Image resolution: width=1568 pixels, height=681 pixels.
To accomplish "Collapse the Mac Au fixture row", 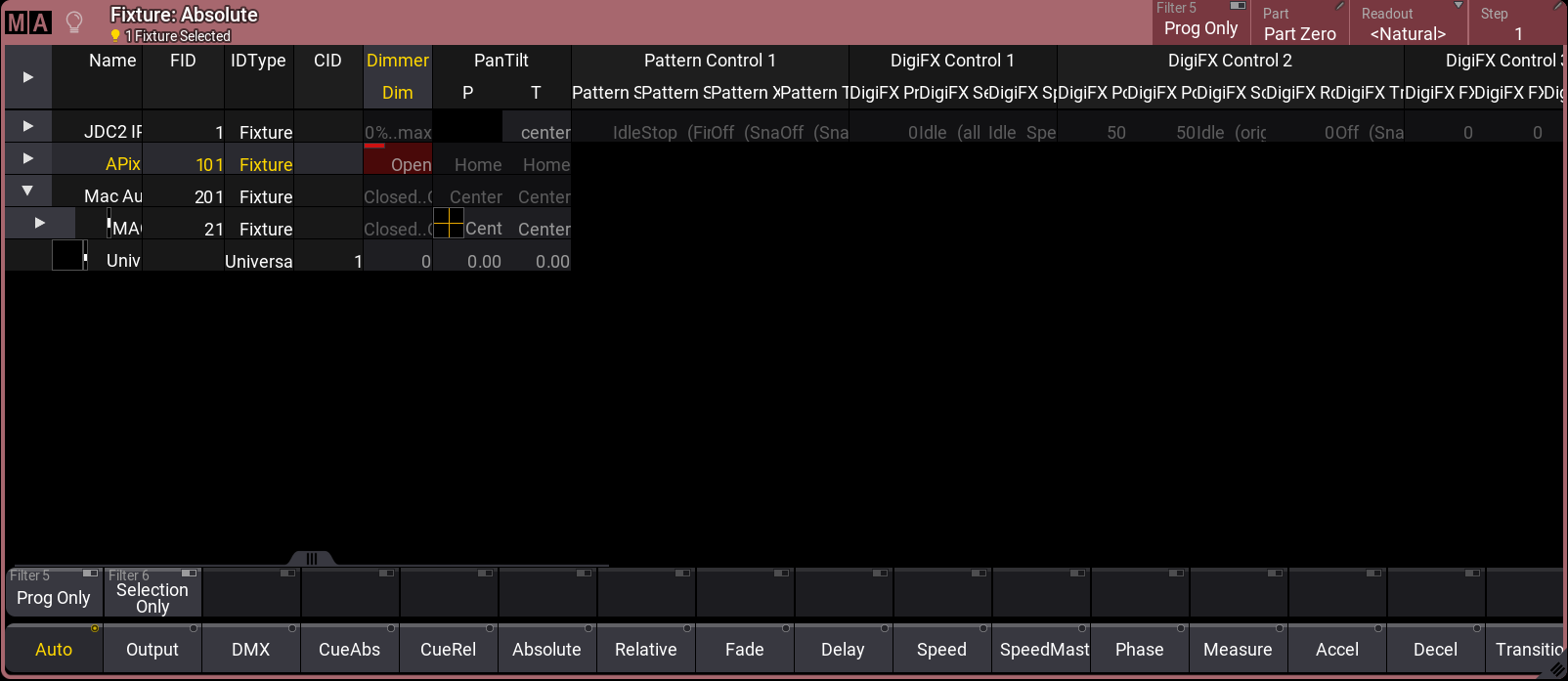I will 27,192.
